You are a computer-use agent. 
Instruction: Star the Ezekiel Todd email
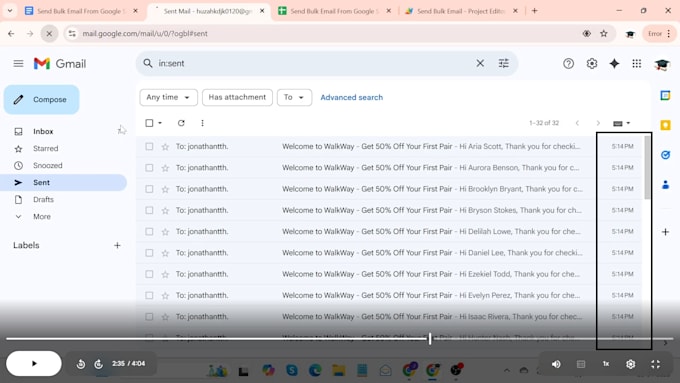tap(165, 274)
